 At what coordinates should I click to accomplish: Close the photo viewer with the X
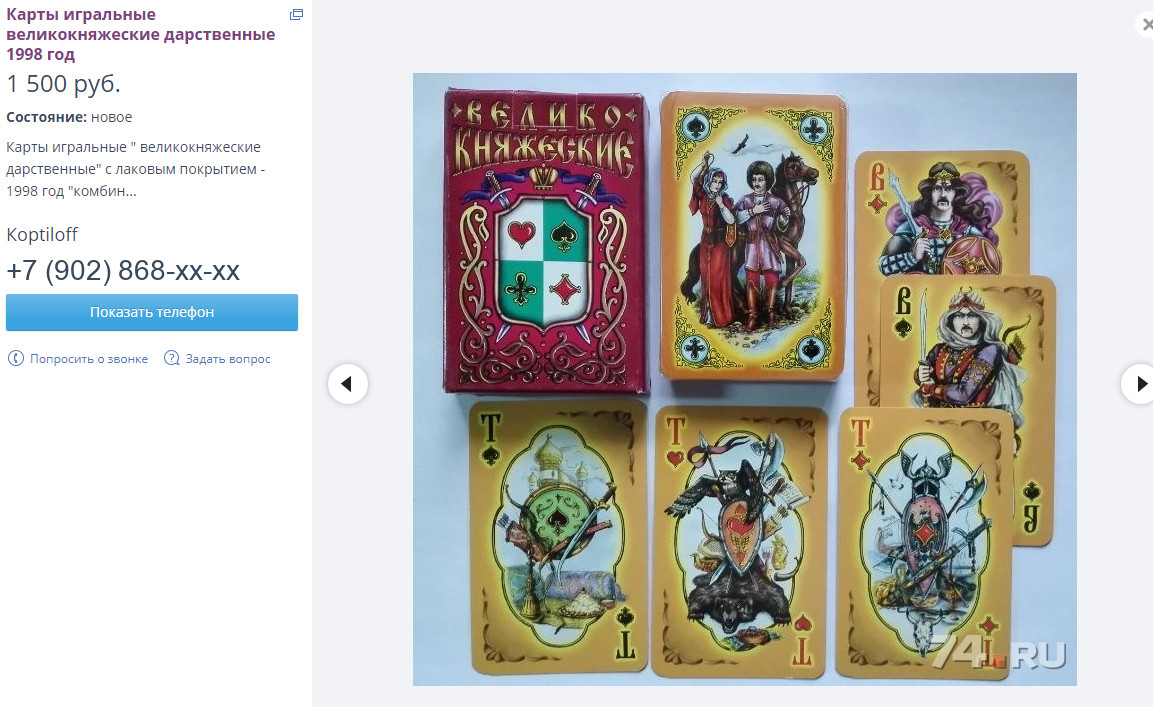tap(1146, 24)
